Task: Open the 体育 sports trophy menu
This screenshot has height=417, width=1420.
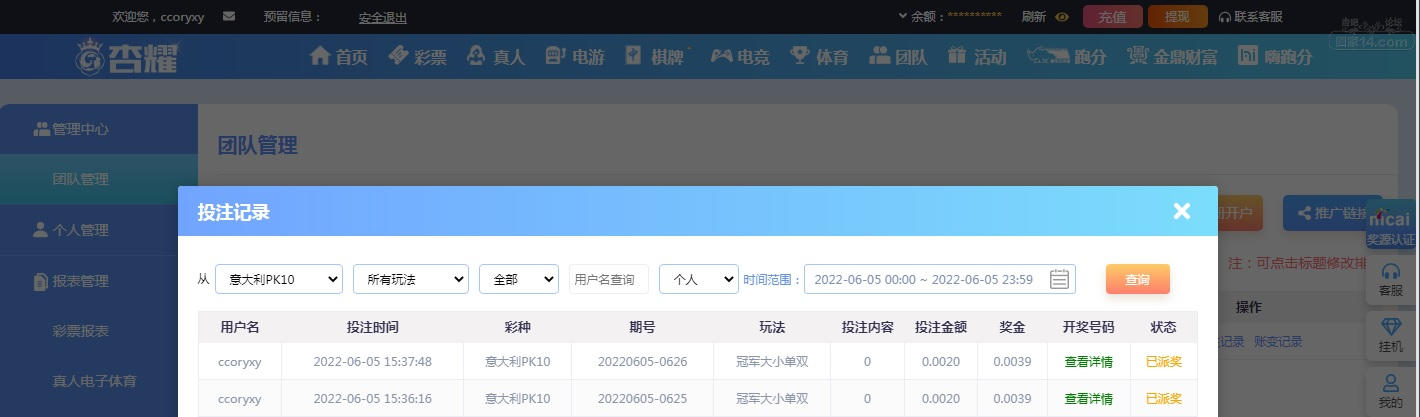Action: click(x=819, y=57)
